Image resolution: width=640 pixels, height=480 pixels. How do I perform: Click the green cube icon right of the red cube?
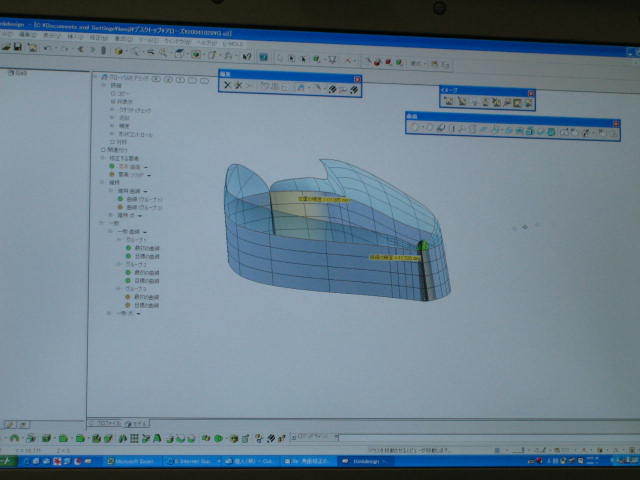[x=399, y=62]
